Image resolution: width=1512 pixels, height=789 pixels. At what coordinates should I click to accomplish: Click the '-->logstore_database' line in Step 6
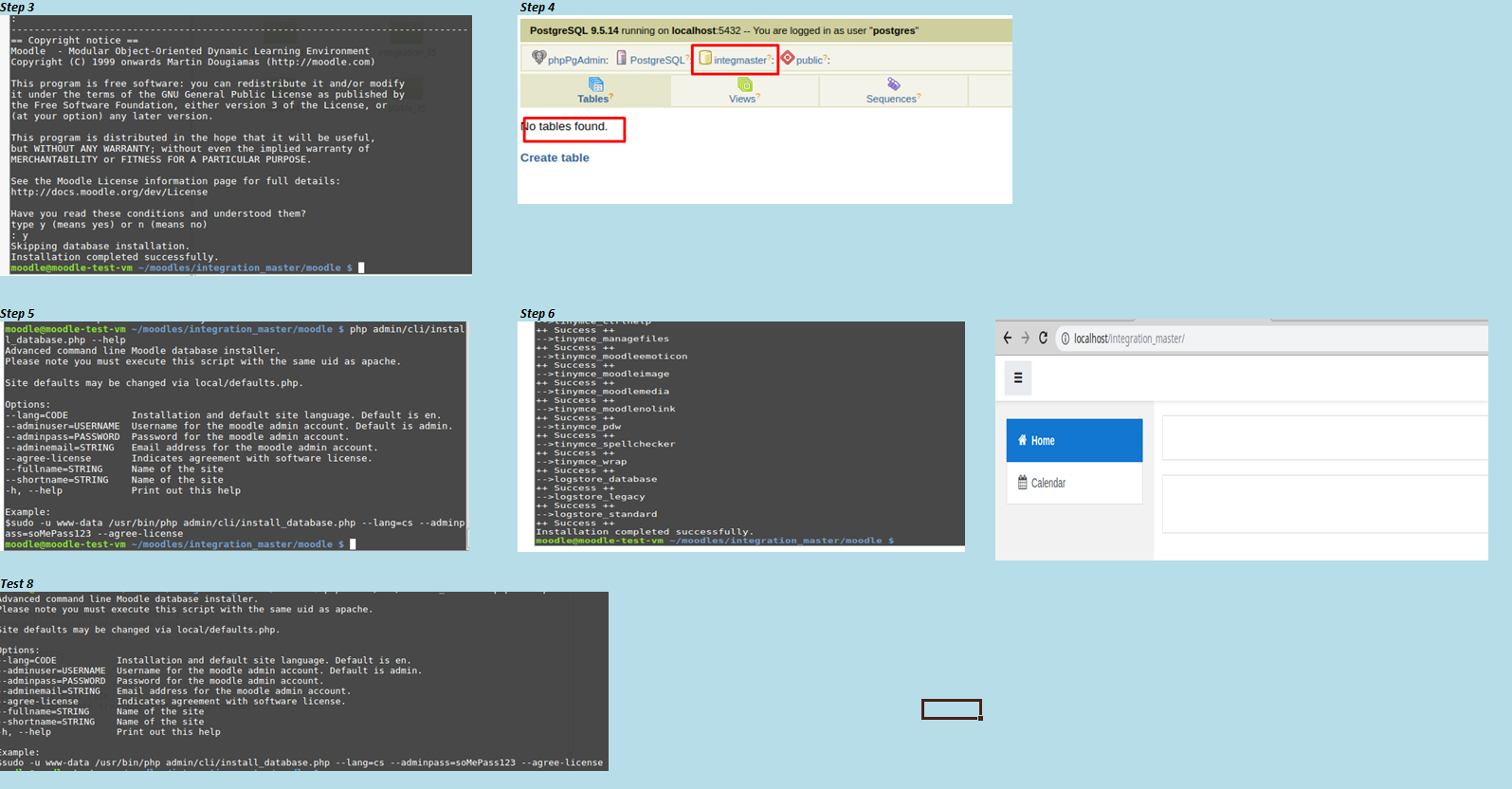coord(596,479)
